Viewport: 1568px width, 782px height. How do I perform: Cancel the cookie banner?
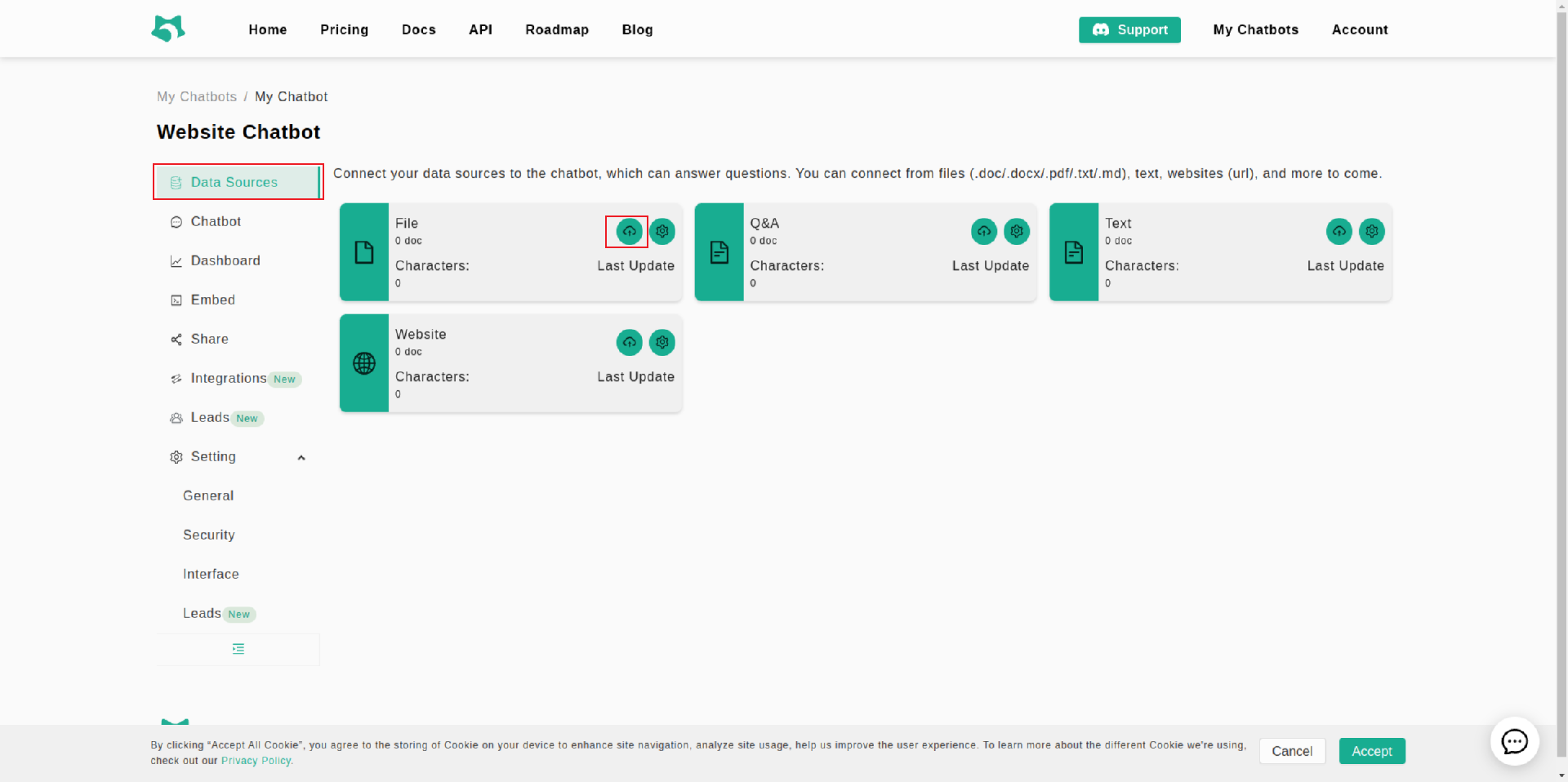1292,751
